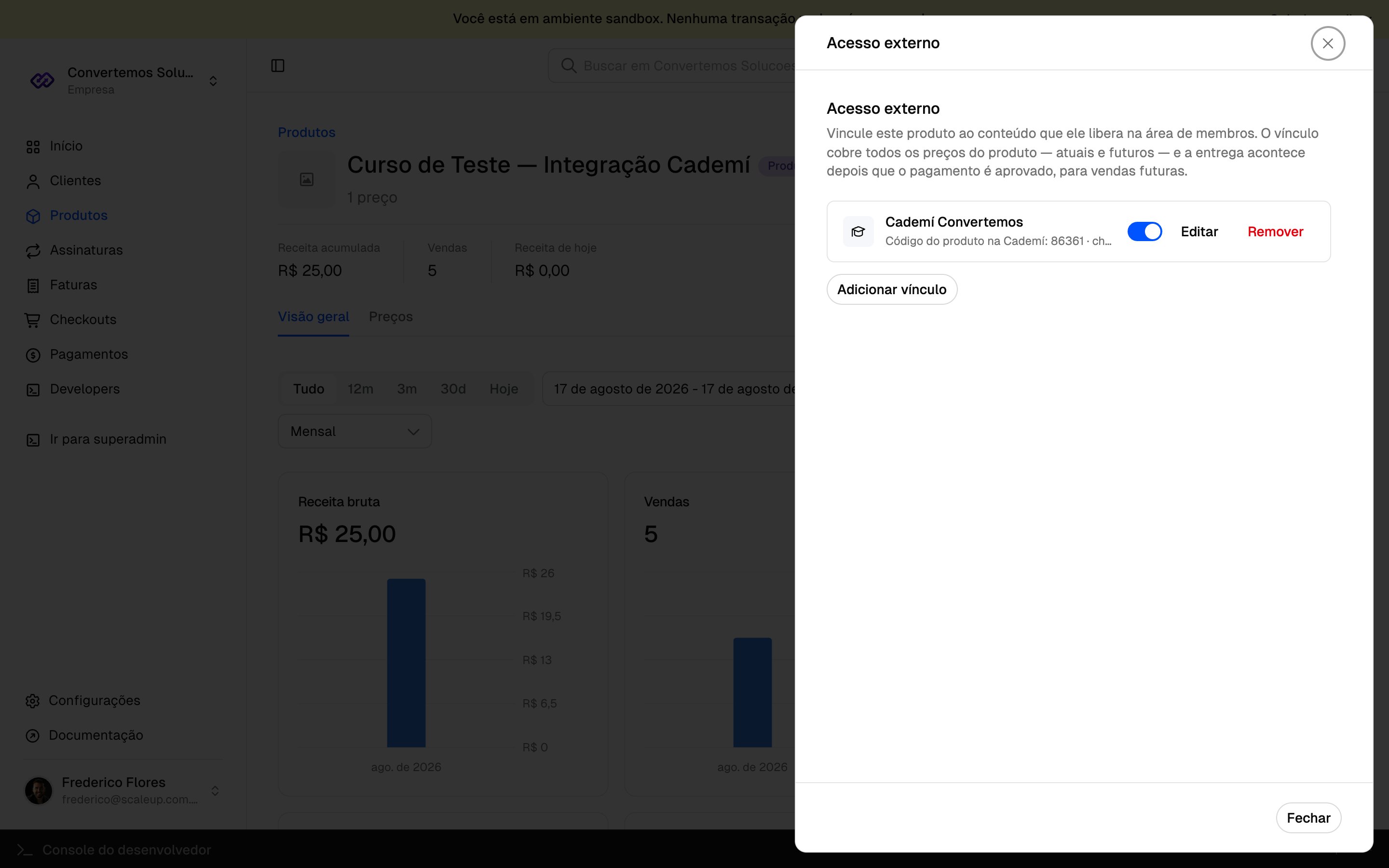Click the '1 preço' text

tap(372, 198)
